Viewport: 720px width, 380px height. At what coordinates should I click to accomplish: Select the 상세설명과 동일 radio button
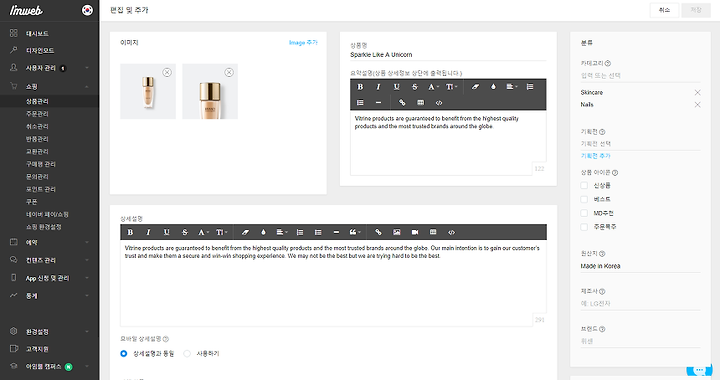click(x=124, y=353)
